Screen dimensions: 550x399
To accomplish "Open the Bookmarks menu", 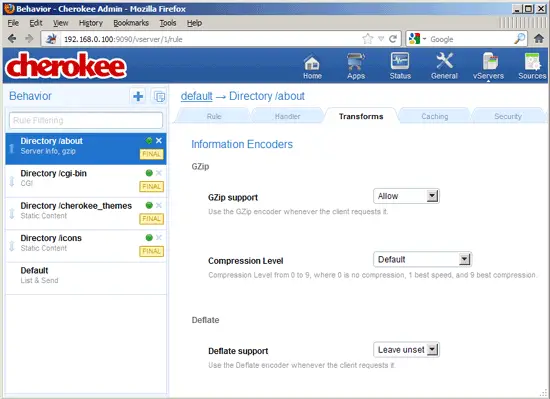I will point(131,23).
